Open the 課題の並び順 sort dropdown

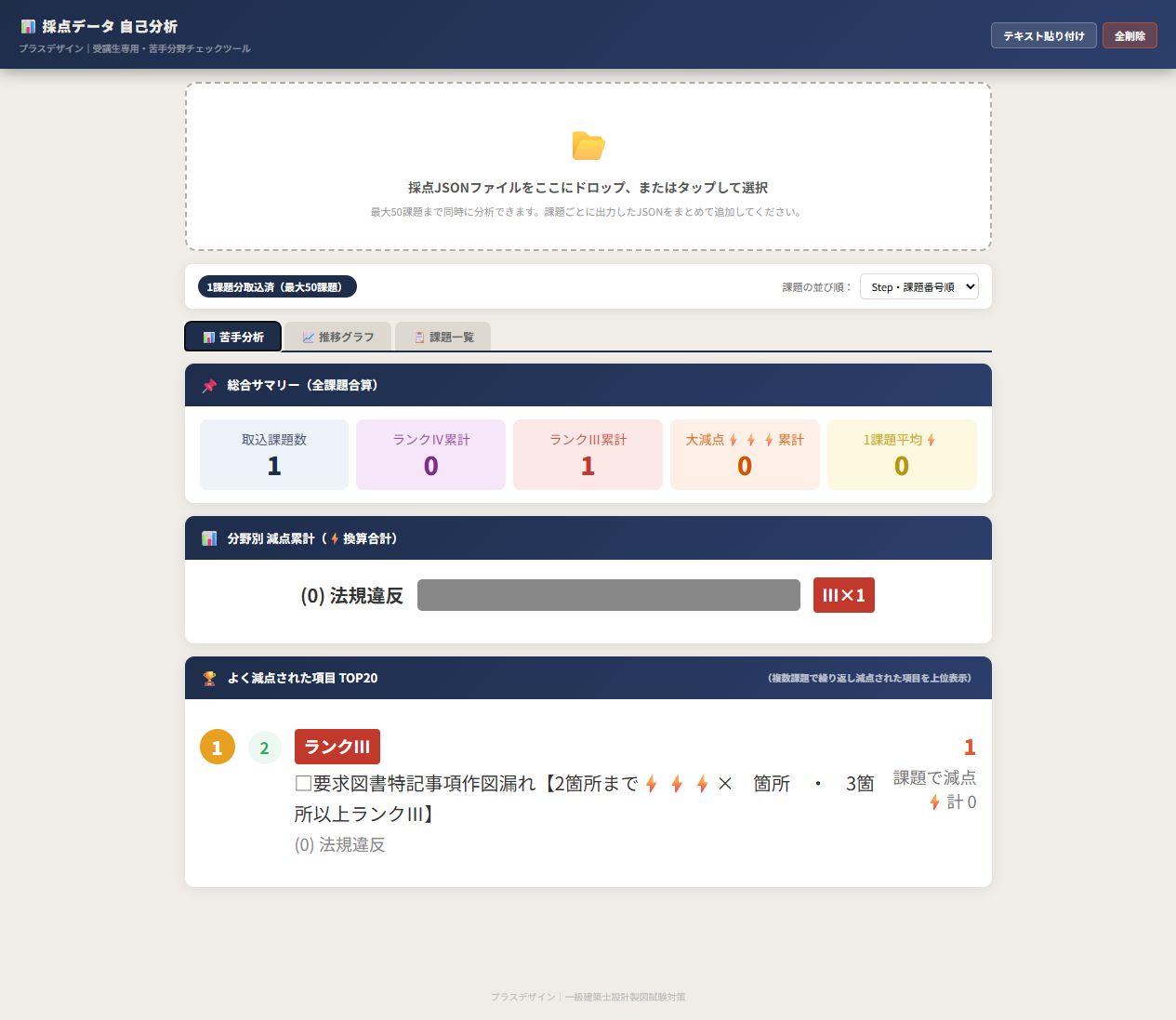coord(919,286)
